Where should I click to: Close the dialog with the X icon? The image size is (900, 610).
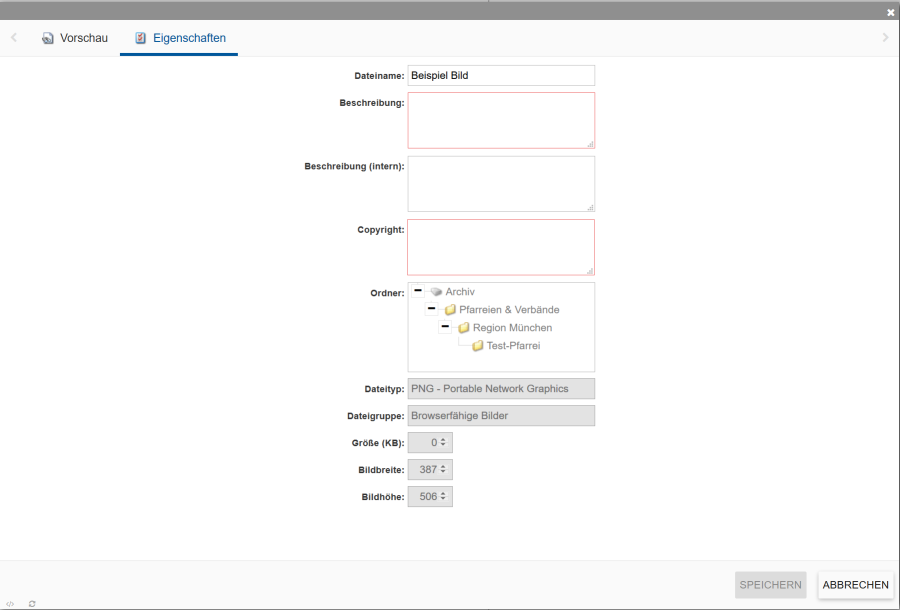[x=890, y=12]
